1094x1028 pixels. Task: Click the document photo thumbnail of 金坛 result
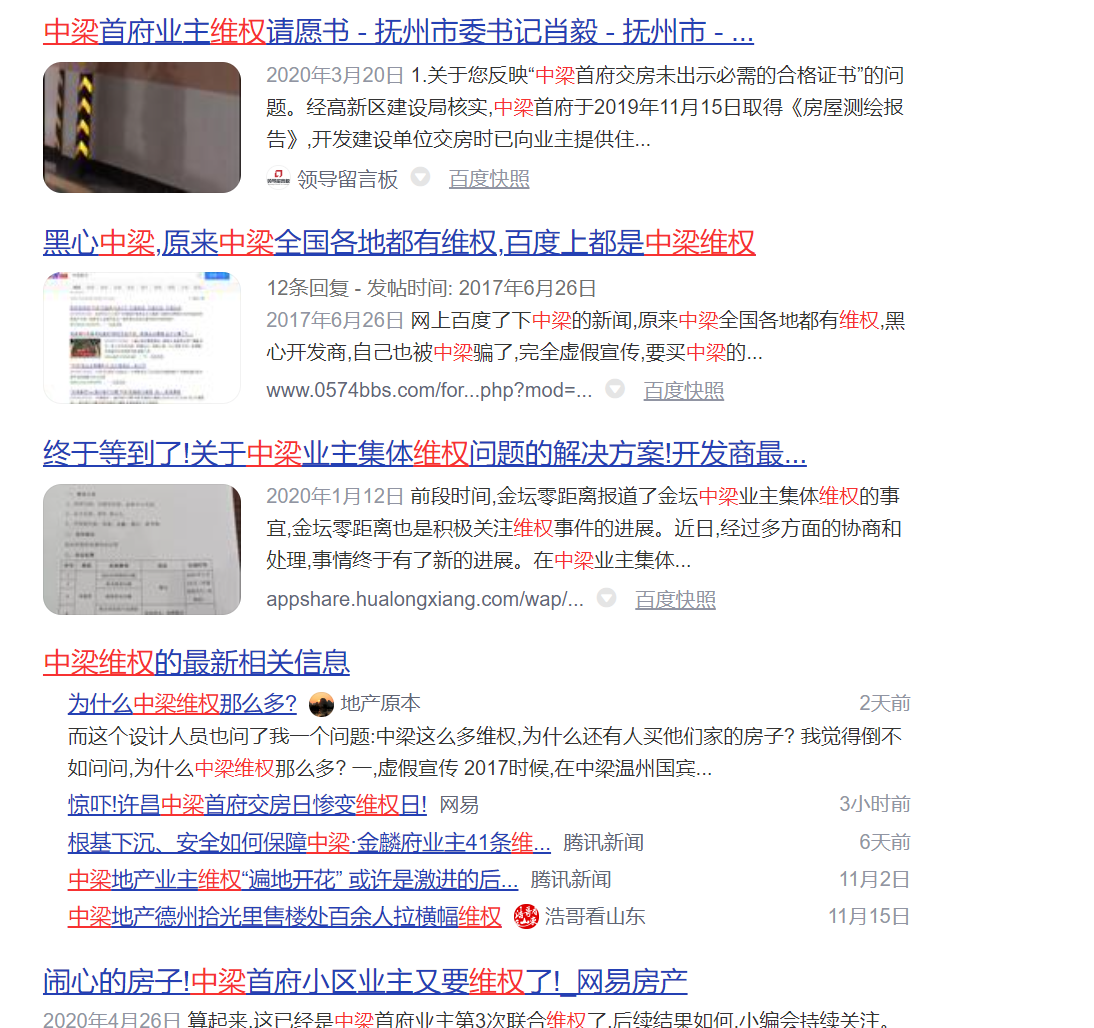[x=142, y=549]
